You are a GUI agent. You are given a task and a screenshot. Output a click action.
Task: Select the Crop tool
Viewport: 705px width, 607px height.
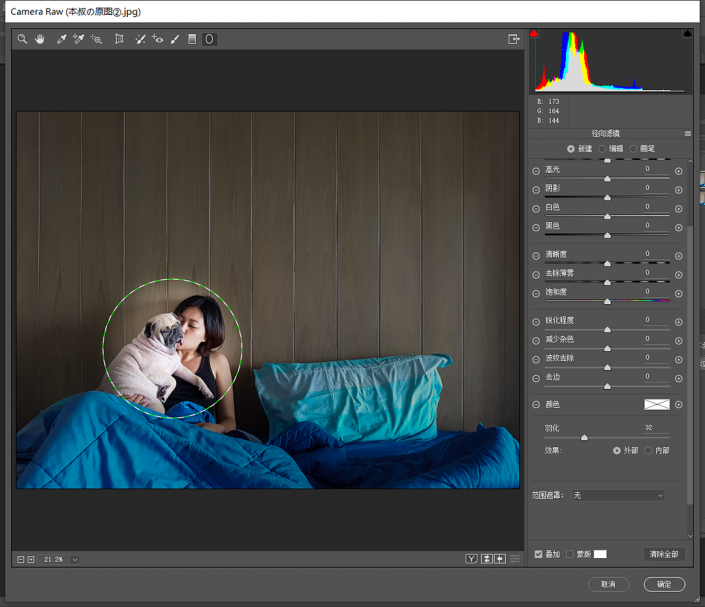point(119,39)
